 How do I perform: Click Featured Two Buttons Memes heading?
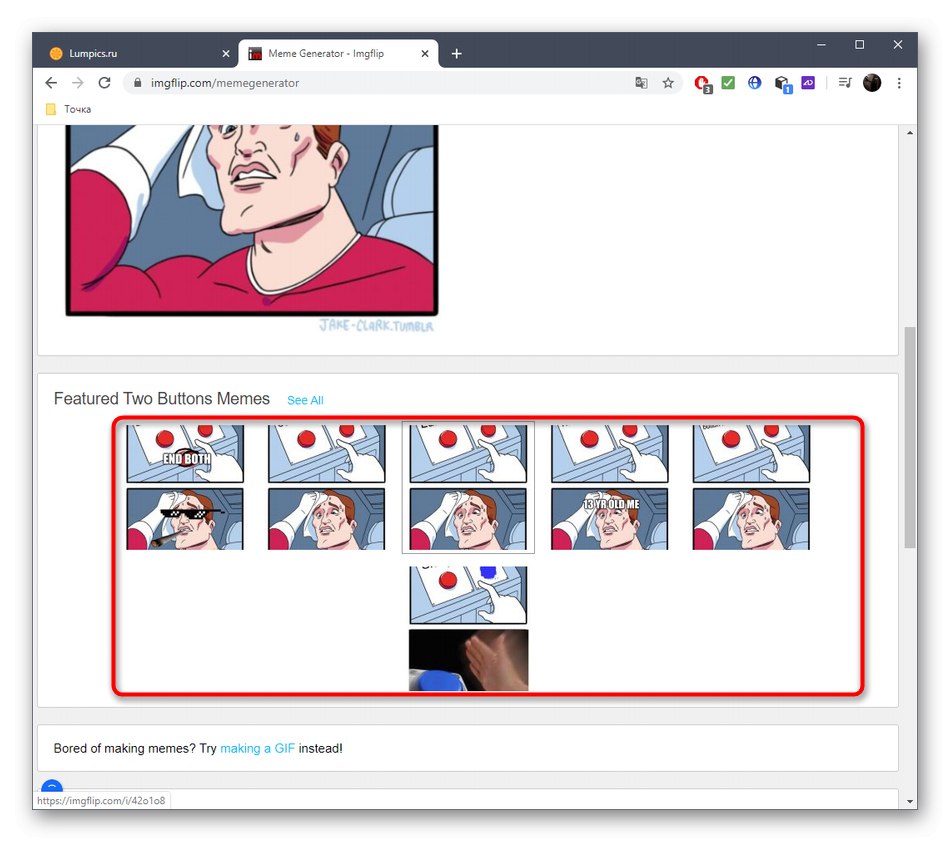(x=162, y=399)
